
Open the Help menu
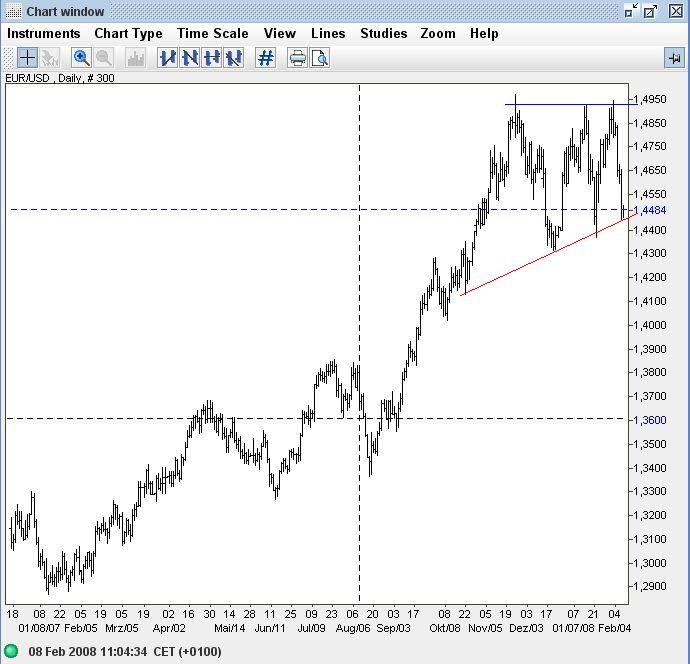[x=484, y=33]
